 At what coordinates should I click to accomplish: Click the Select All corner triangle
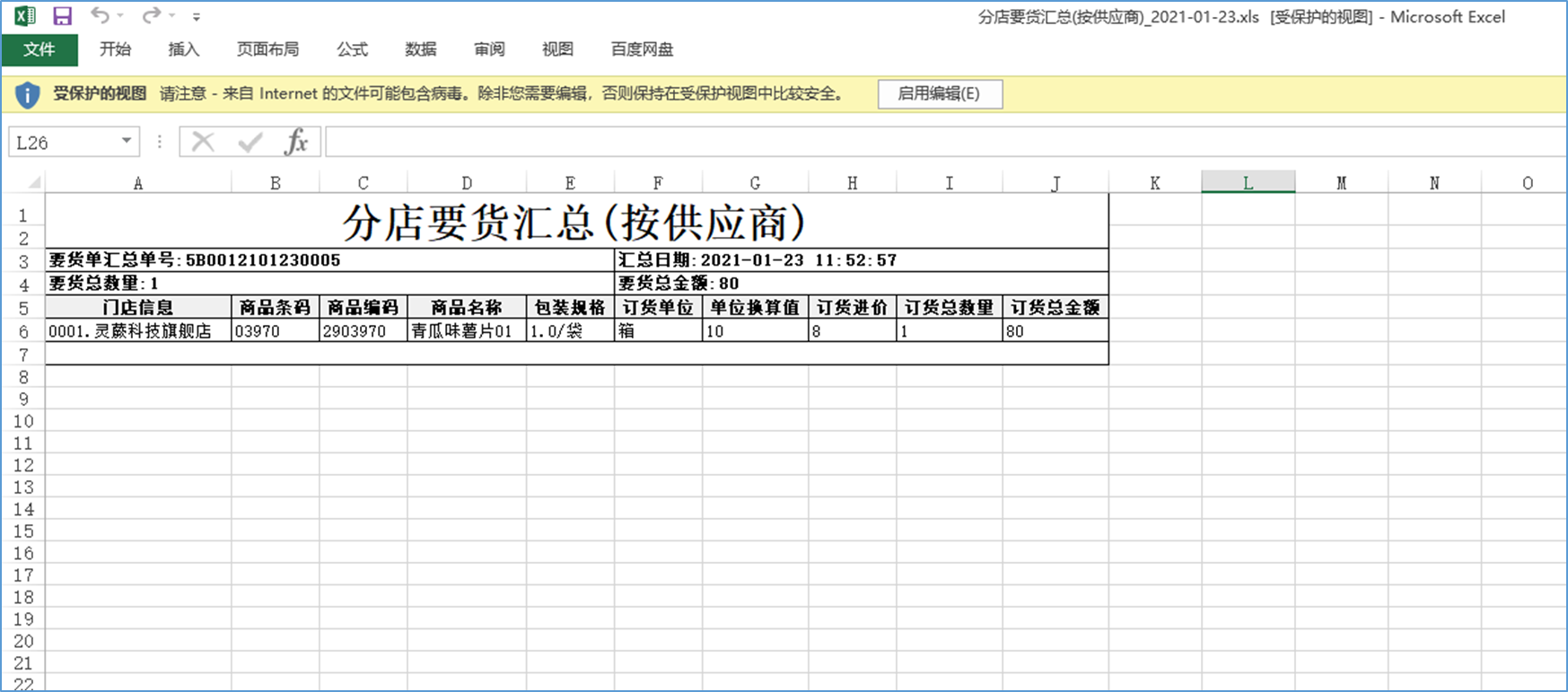click(x=33, y=183)
